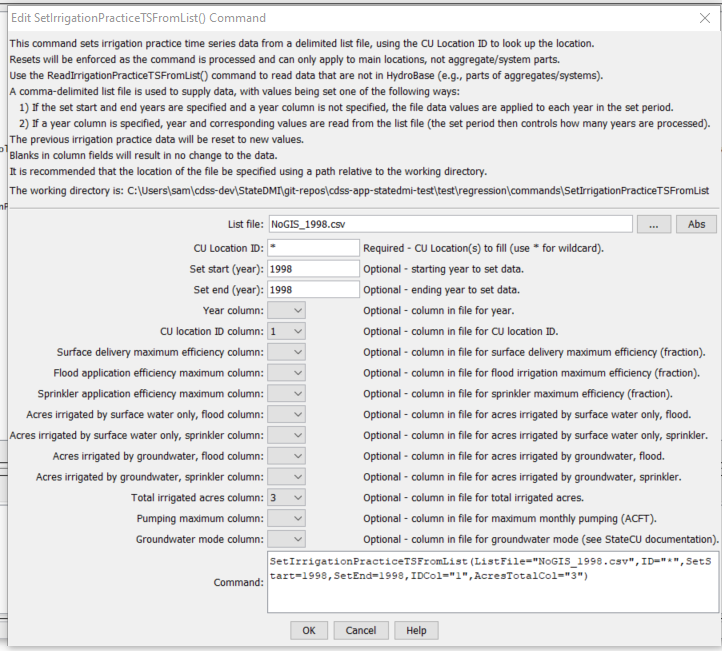722x651 pixels.
Task: Click 'Optional - column in file for maximum monthly pumping (ACFT).'
Action: pyautogui.click(x=510, y=518)
